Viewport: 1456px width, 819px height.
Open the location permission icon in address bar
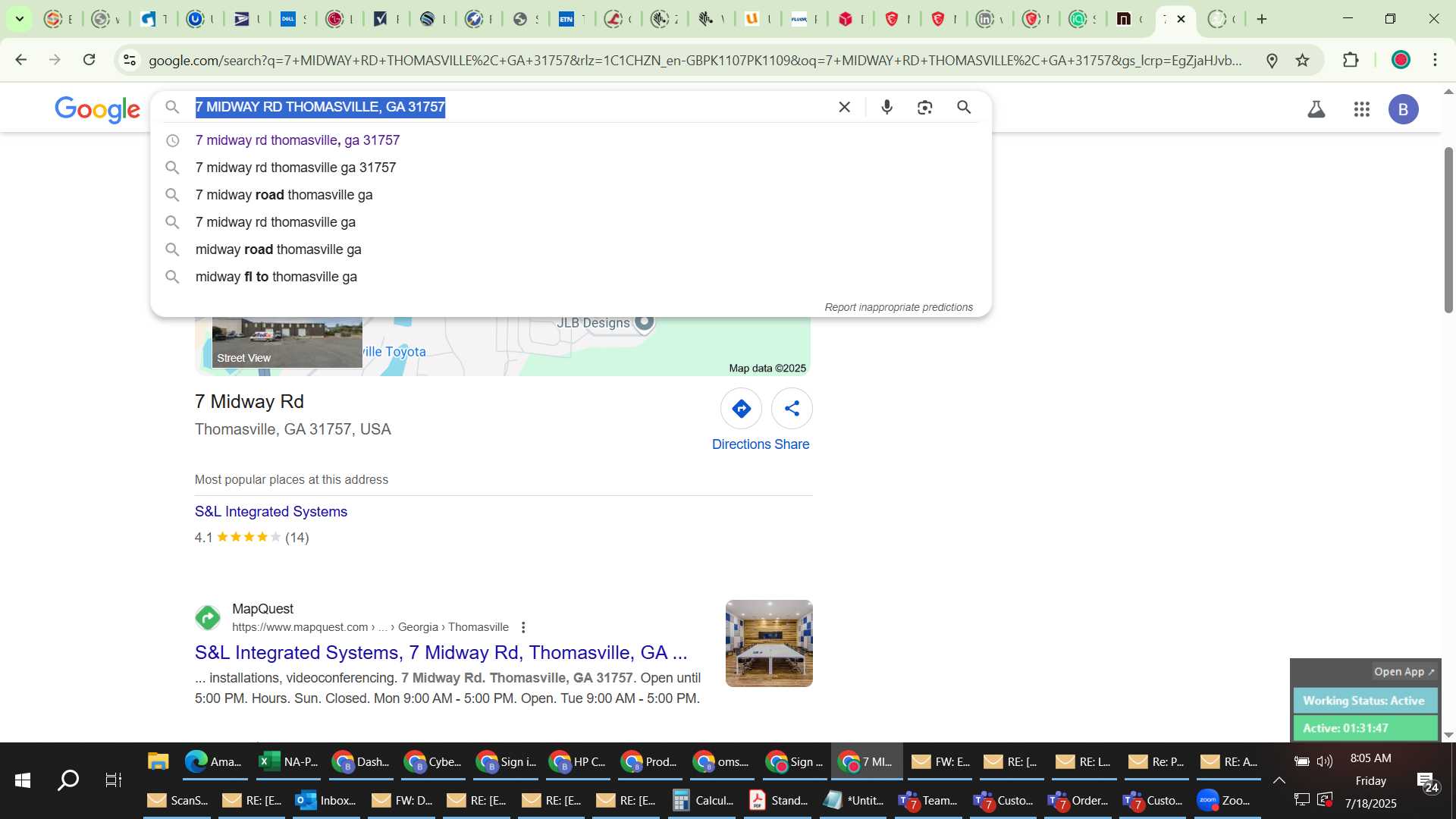click(x=1272, y=60)
